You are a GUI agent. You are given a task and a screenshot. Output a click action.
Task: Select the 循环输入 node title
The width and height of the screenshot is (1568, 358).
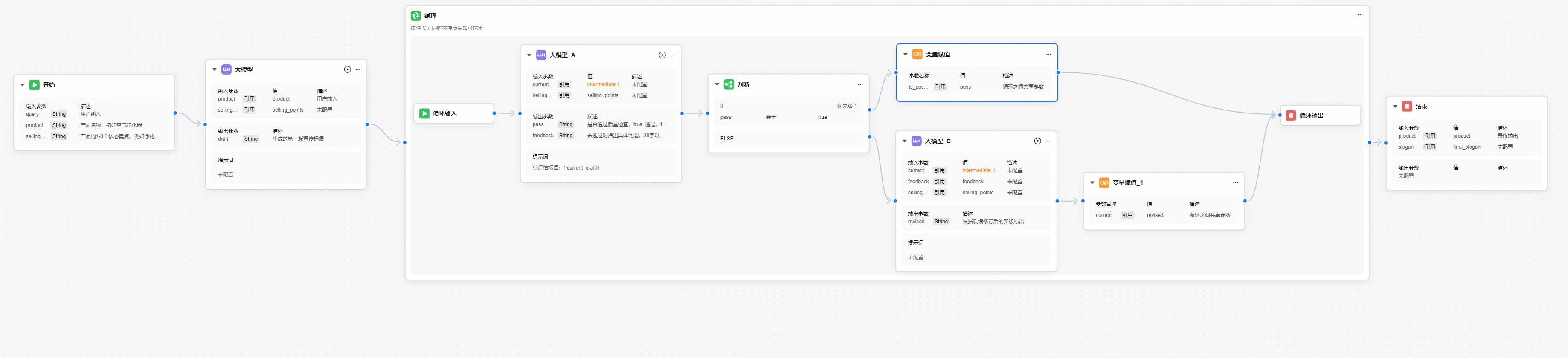444,114
